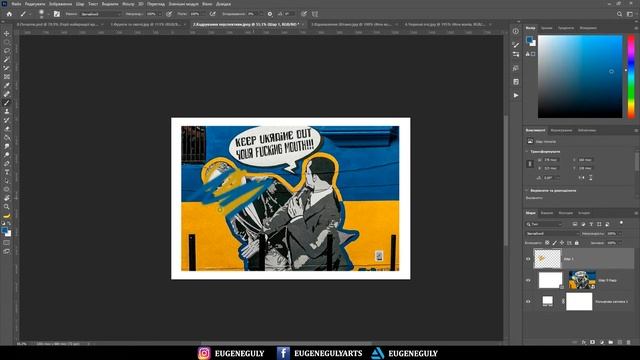640x360 pixels.
Task: Open layer opacity slider arrow
Action: pos(620,233)
